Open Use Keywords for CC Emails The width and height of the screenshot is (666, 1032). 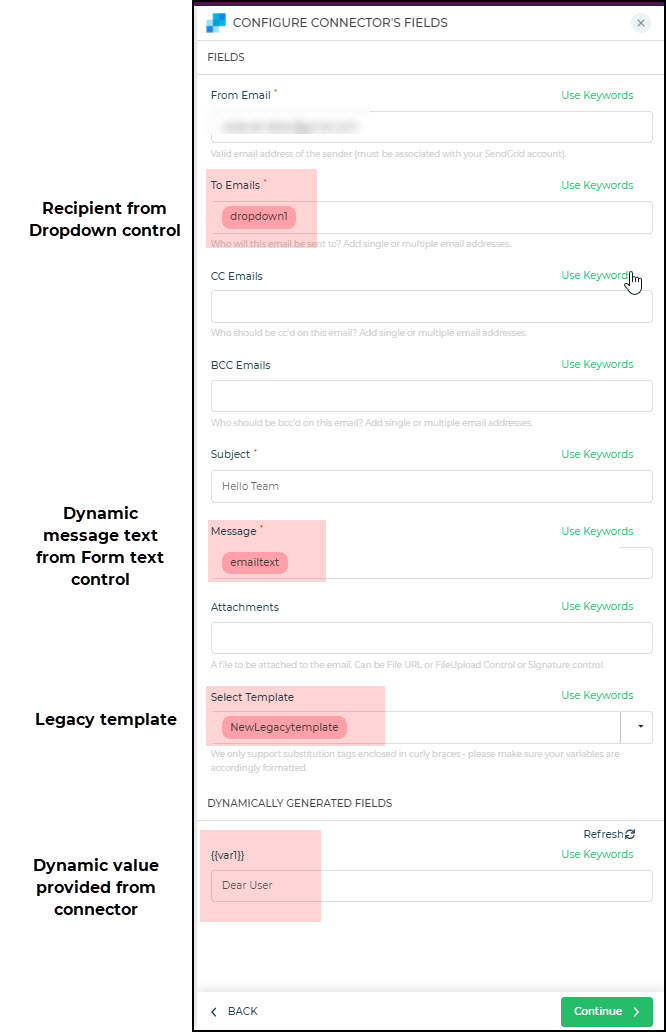point(597,275)
